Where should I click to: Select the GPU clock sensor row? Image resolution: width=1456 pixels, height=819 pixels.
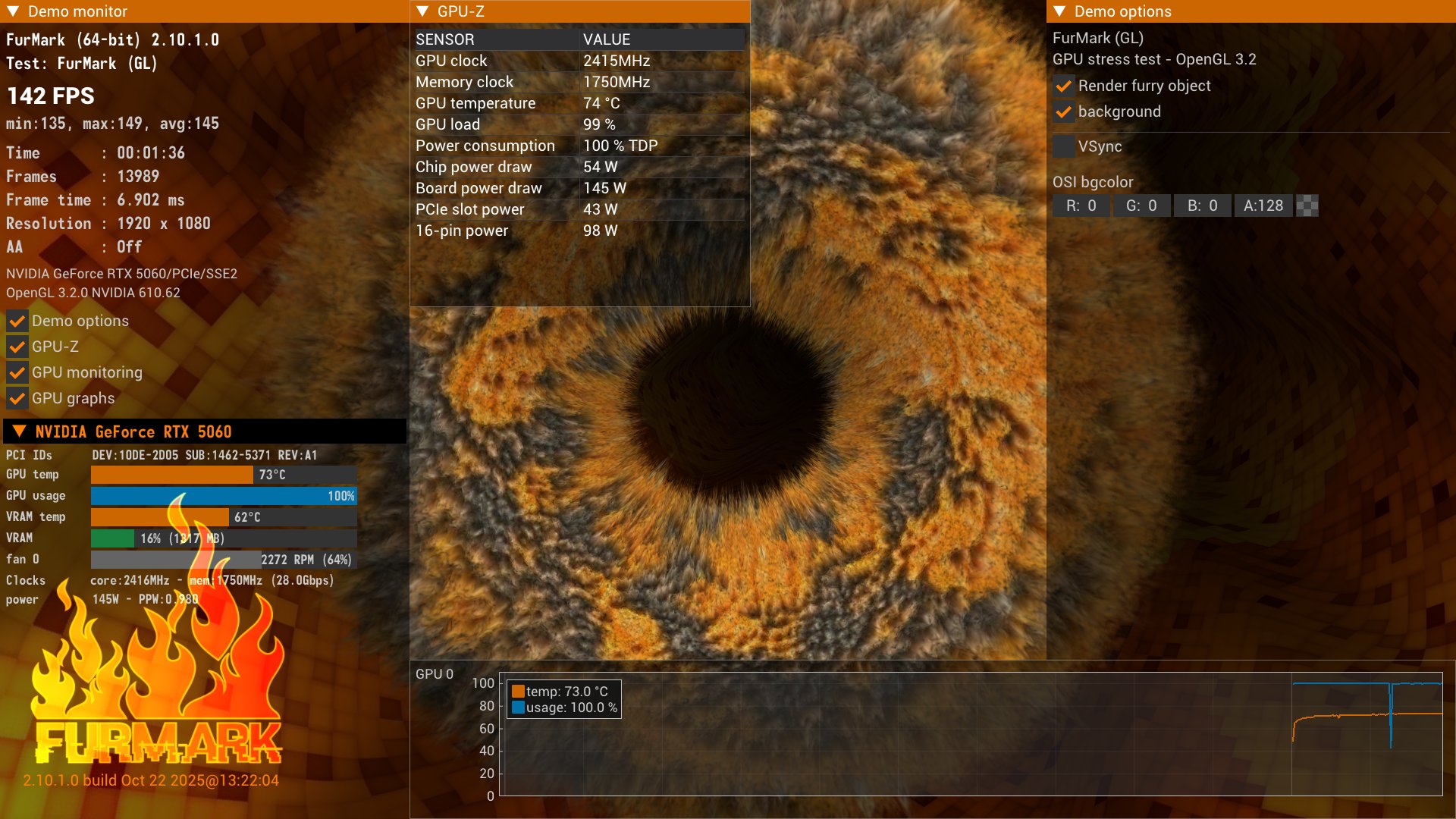pyautogui.click(x=580, y=61)
